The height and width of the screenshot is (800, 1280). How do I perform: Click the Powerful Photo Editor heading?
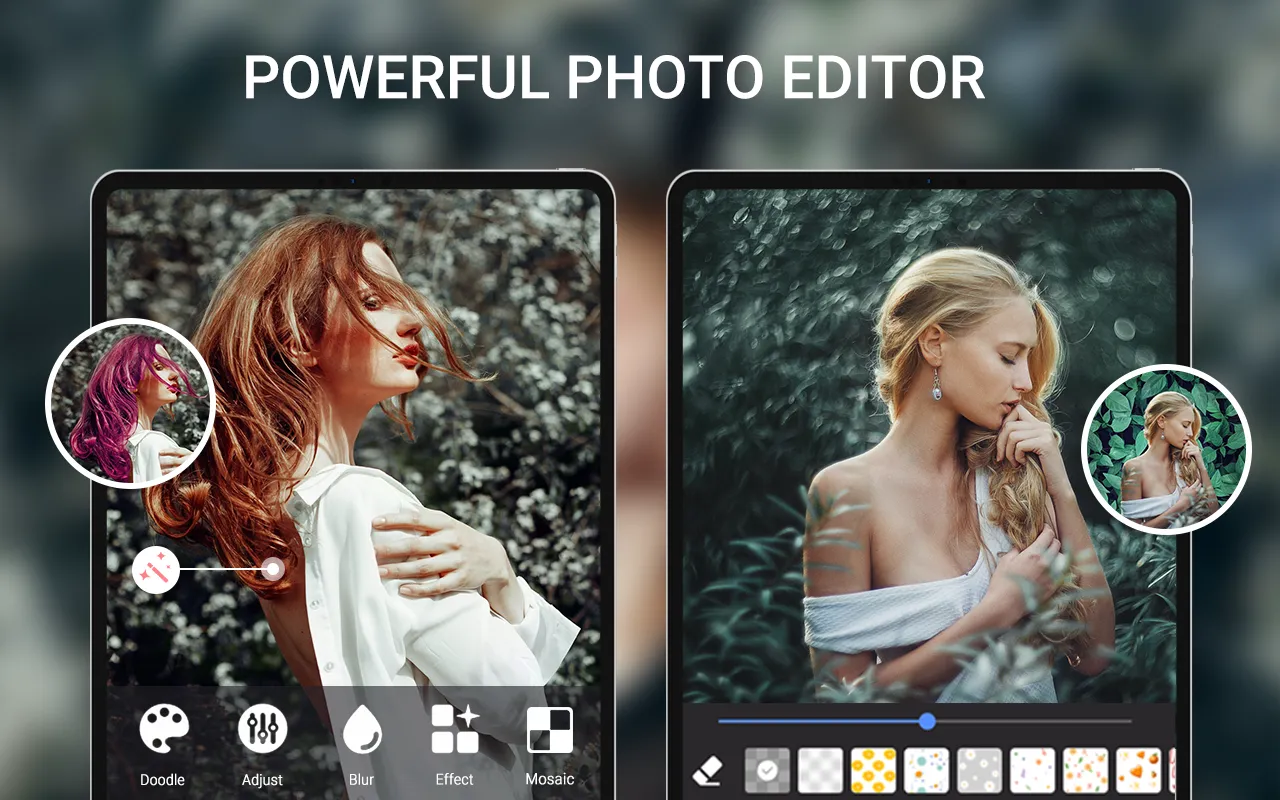[614, 77]
